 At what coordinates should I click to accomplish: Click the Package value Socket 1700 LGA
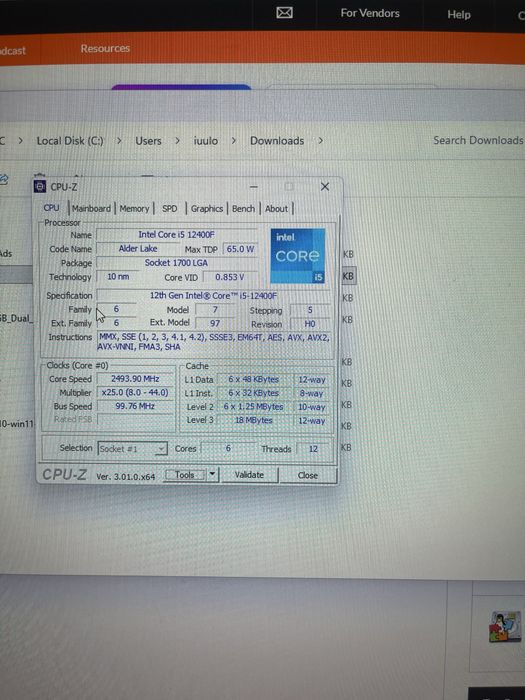pos(176,262)
